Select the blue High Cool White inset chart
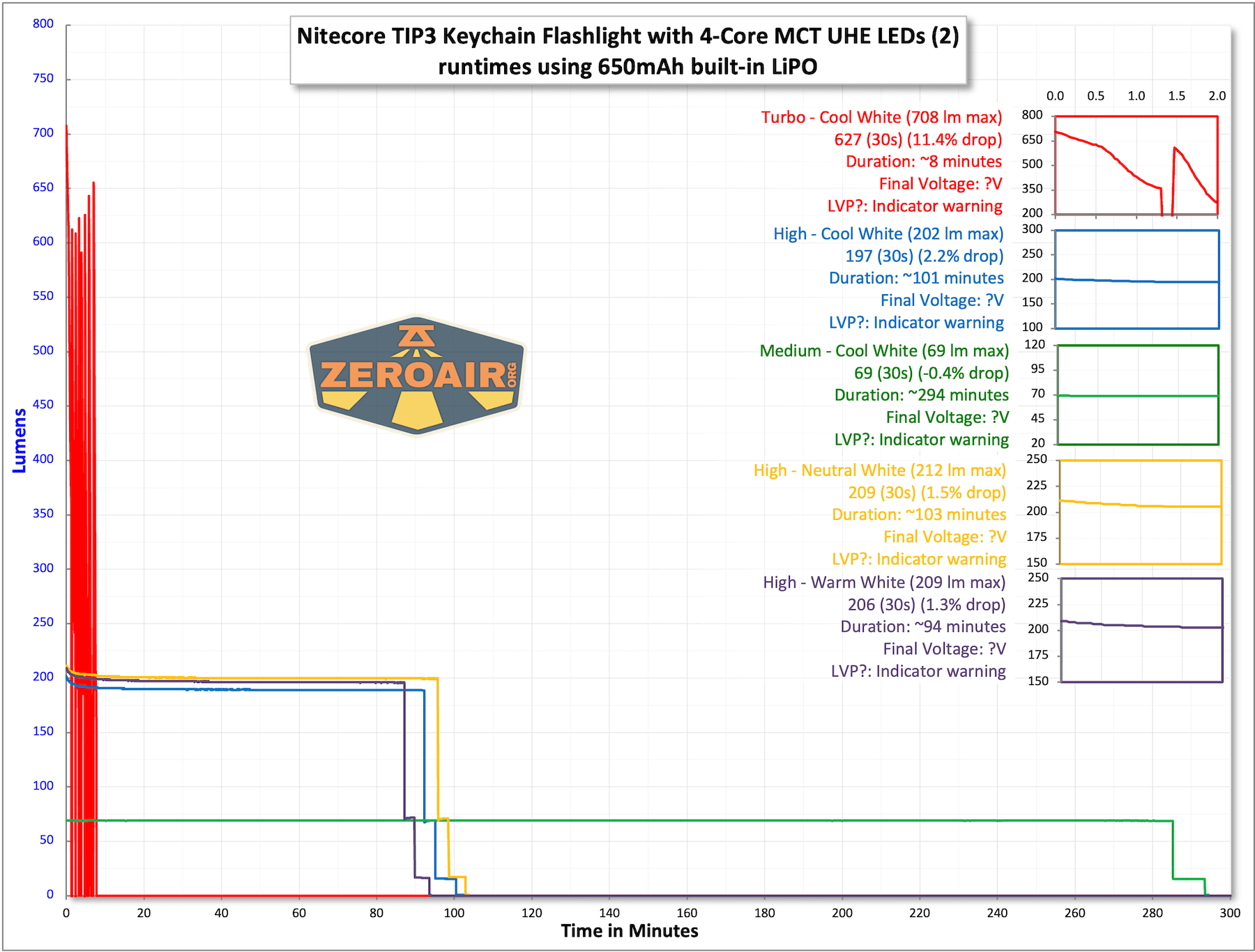 click(1136, 279)
